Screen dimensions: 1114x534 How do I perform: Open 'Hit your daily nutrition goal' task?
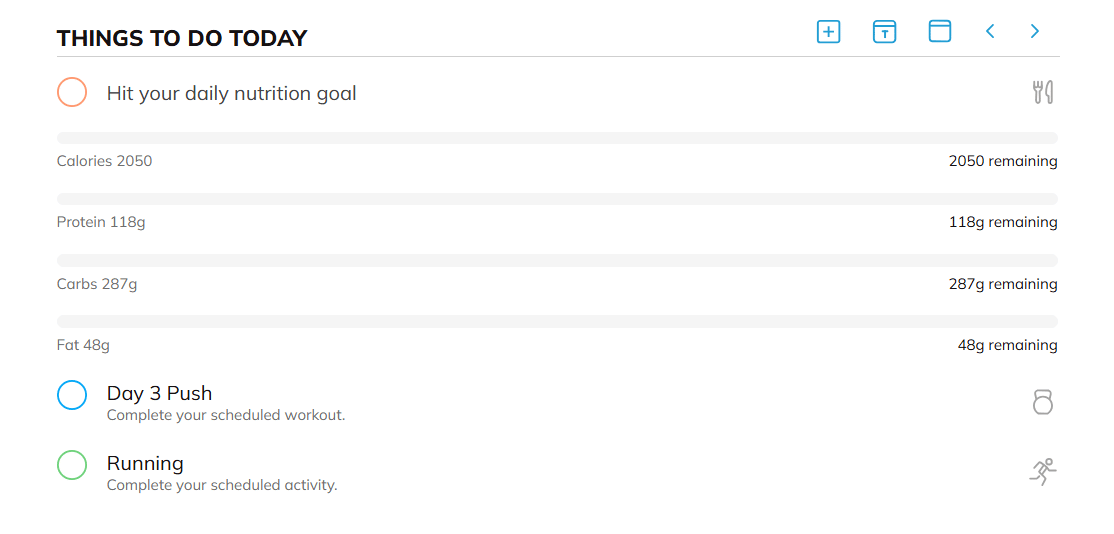[x=232, y=94]
